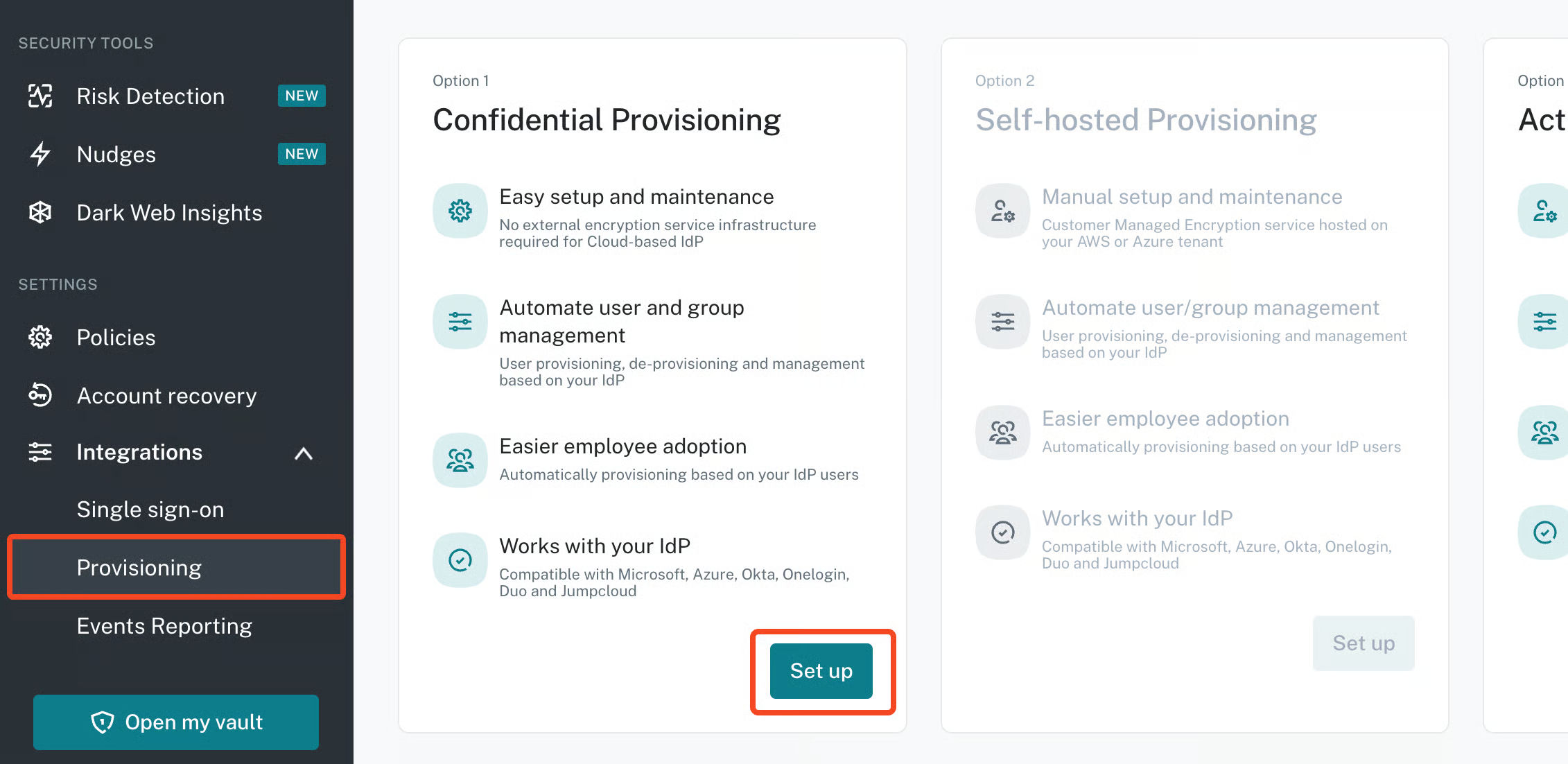Viewport: 1568px width, 764px height.
Task: Click the Works with your IdP checkmark icon in Option 1
Action: tap(460, 560)
